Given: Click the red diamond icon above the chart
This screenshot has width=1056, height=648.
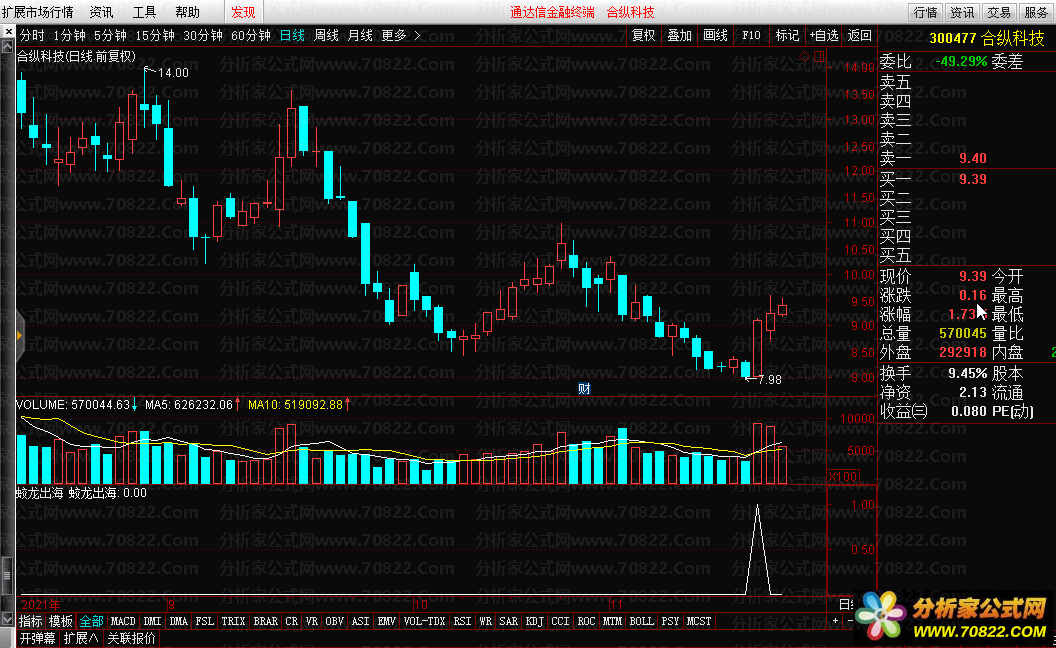Looking at the screenshot, I should (x=804, y=57).
